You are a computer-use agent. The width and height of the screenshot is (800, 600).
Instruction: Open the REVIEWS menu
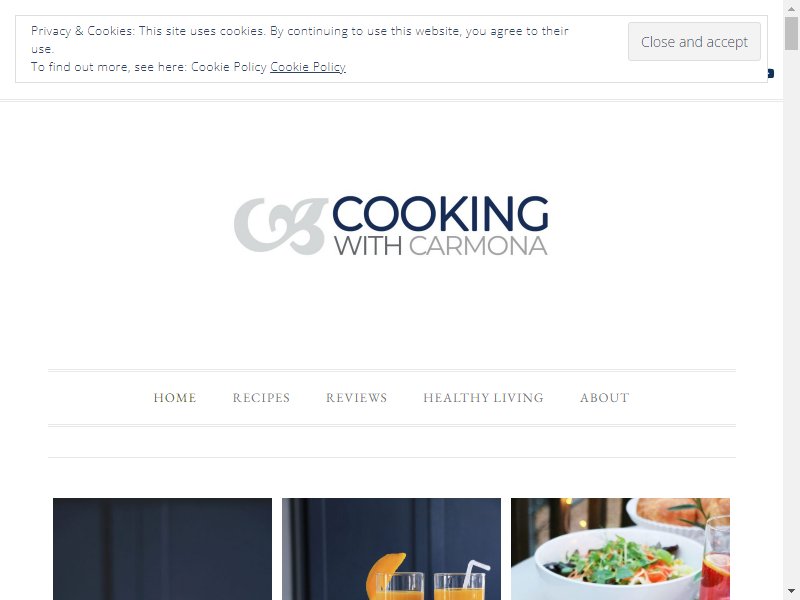click(357, 398)
